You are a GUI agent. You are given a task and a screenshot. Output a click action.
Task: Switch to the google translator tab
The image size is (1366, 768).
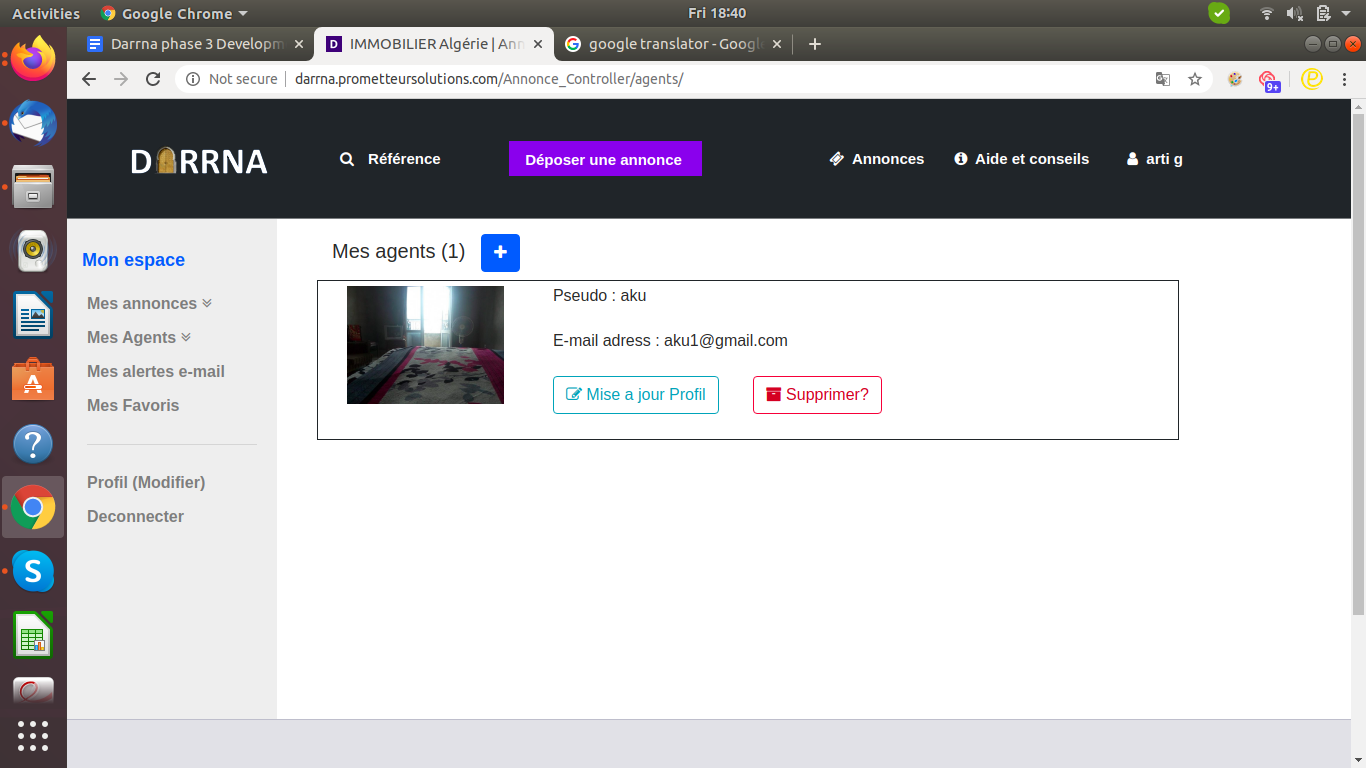pyautogui.click(x=665, y=44)
